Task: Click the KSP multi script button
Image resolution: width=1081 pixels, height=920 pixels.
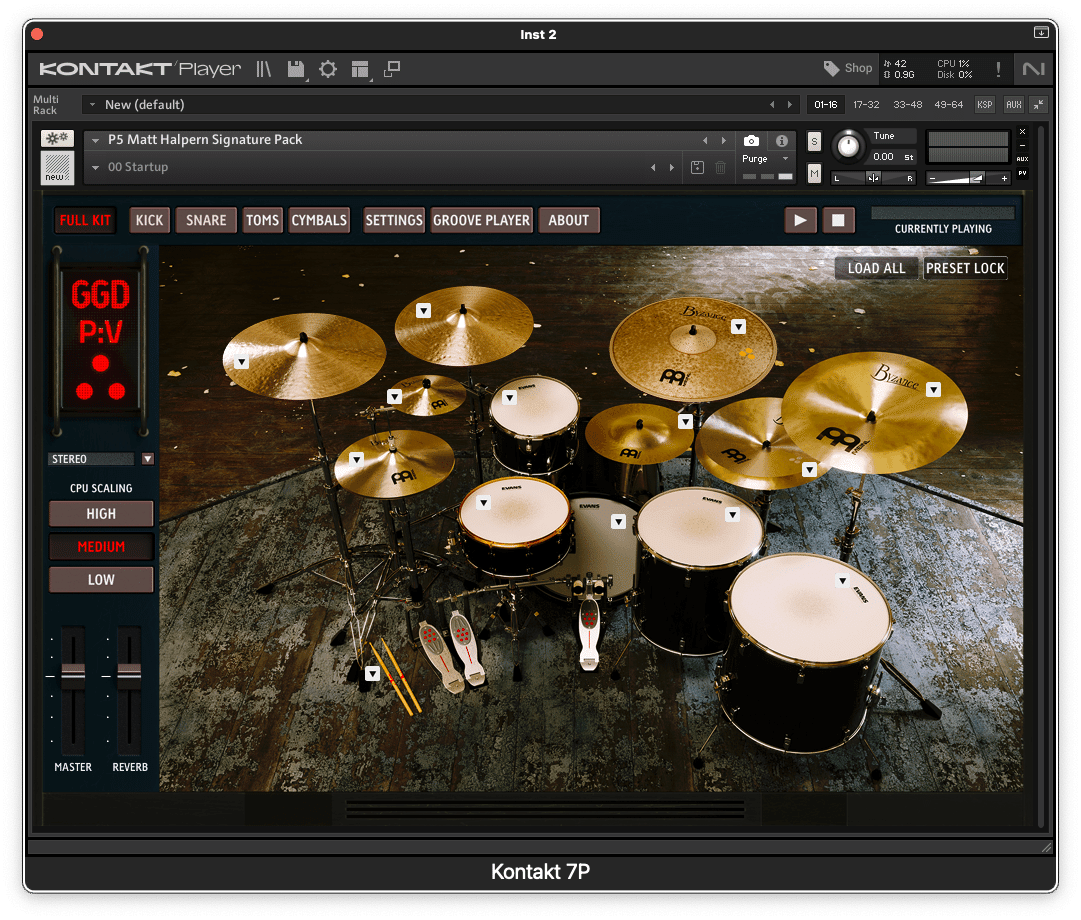Action: (984, 105)
